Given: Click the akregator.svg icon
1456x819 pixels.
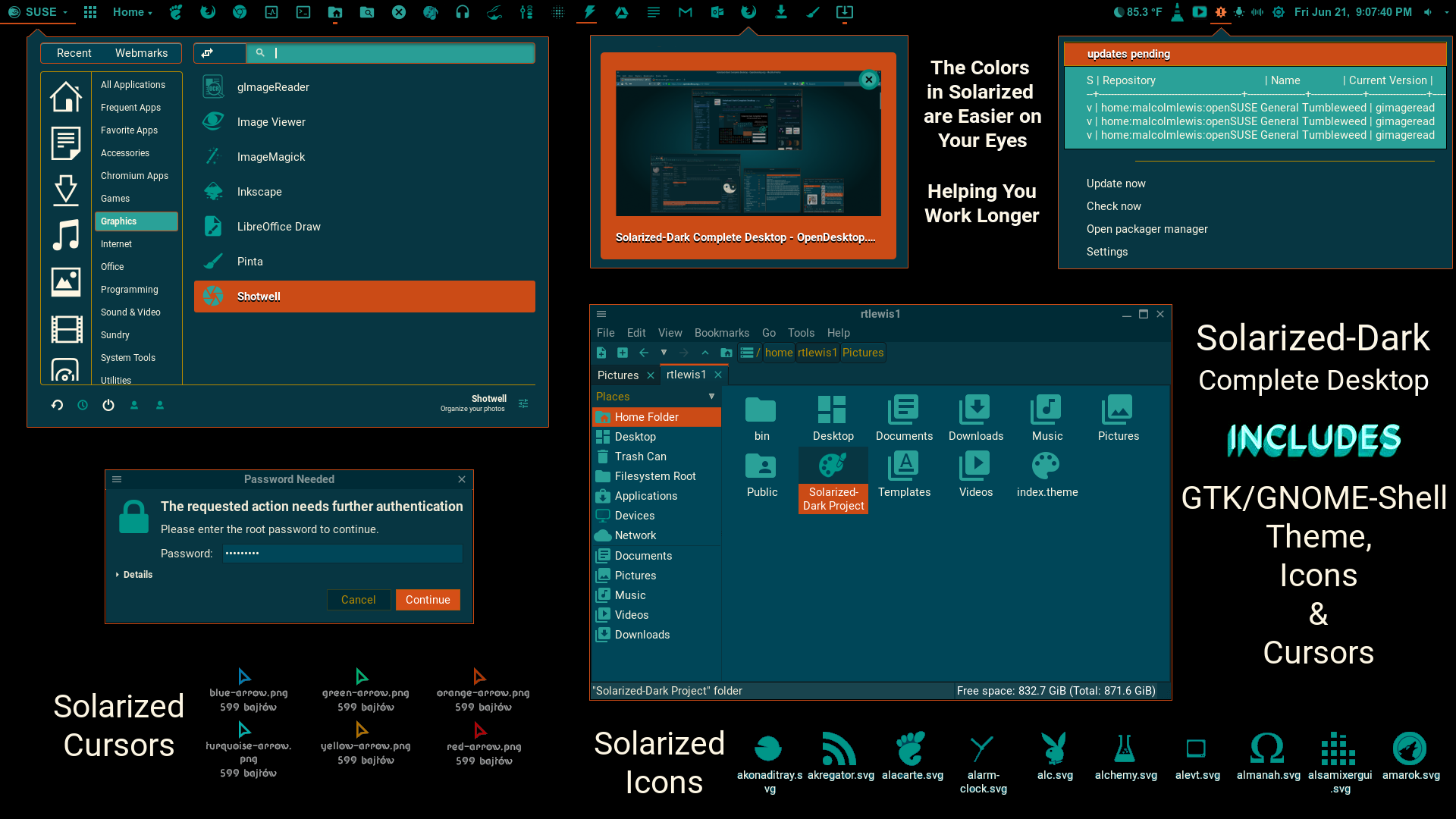Looking at the screenshot, I should point(839,749).
